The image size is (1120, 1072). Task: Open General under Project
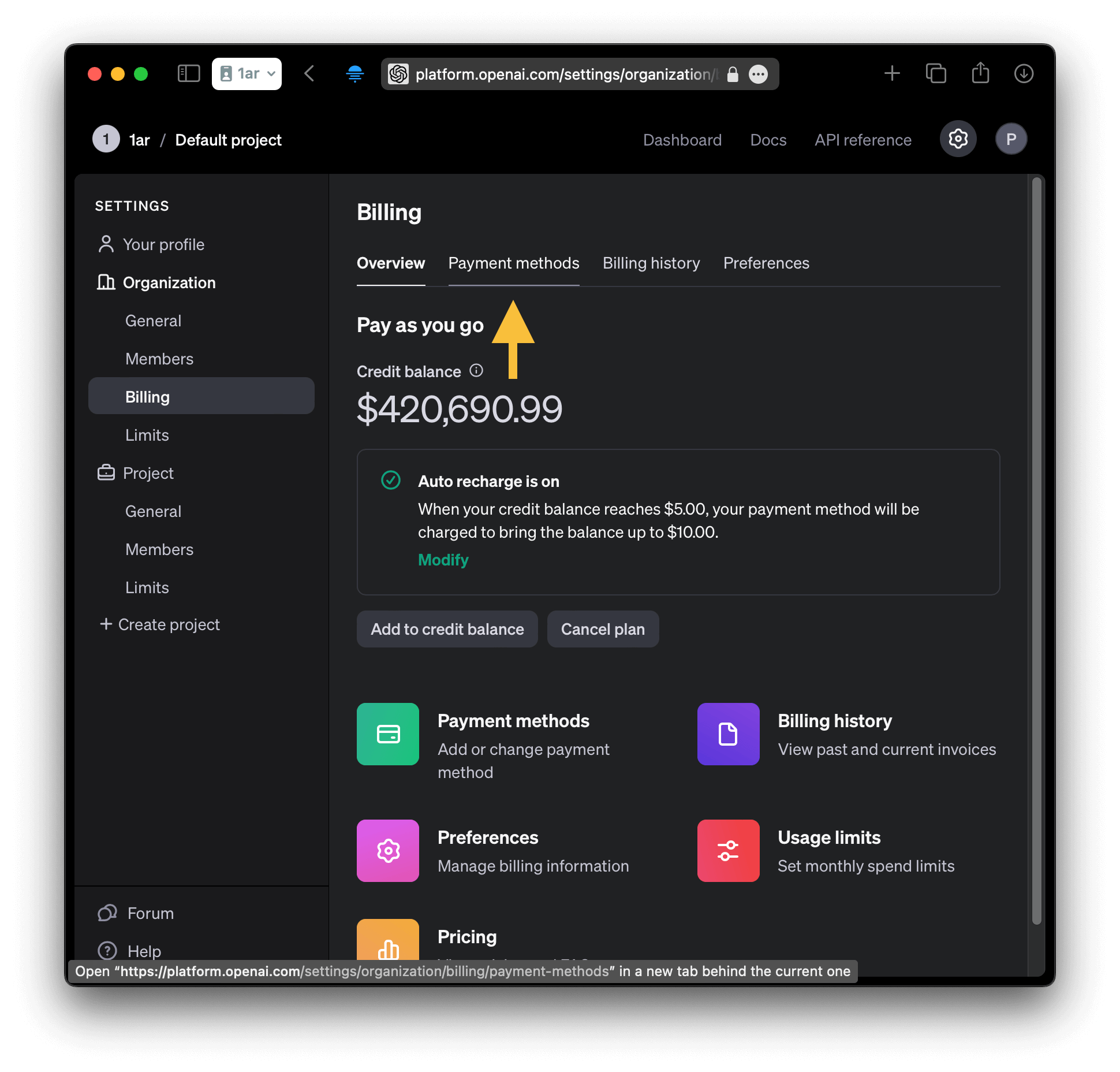click(x=153, y=511)
